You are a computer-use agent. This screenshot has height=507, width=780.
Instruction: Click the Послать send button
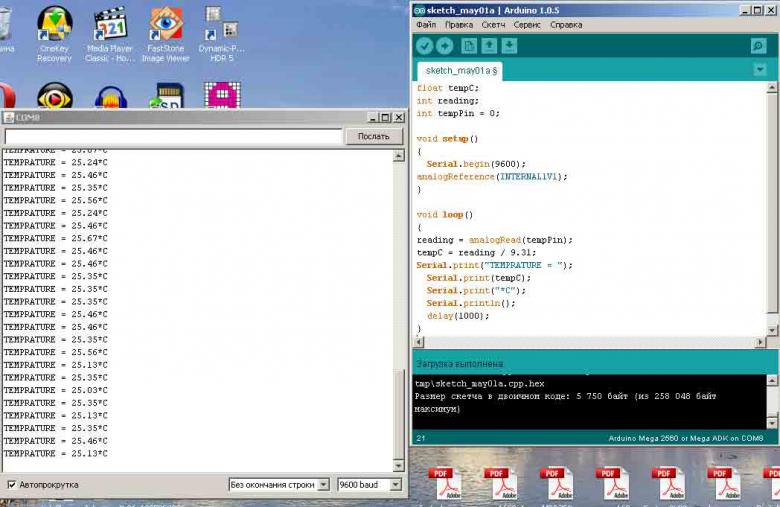[374, 136]
